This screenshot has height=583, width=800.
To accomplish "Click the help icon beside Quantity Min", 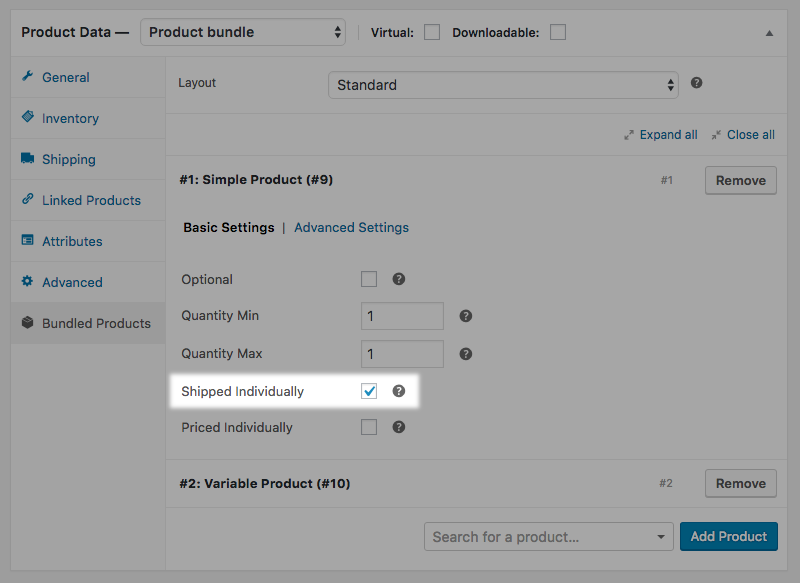I will 465,316.
